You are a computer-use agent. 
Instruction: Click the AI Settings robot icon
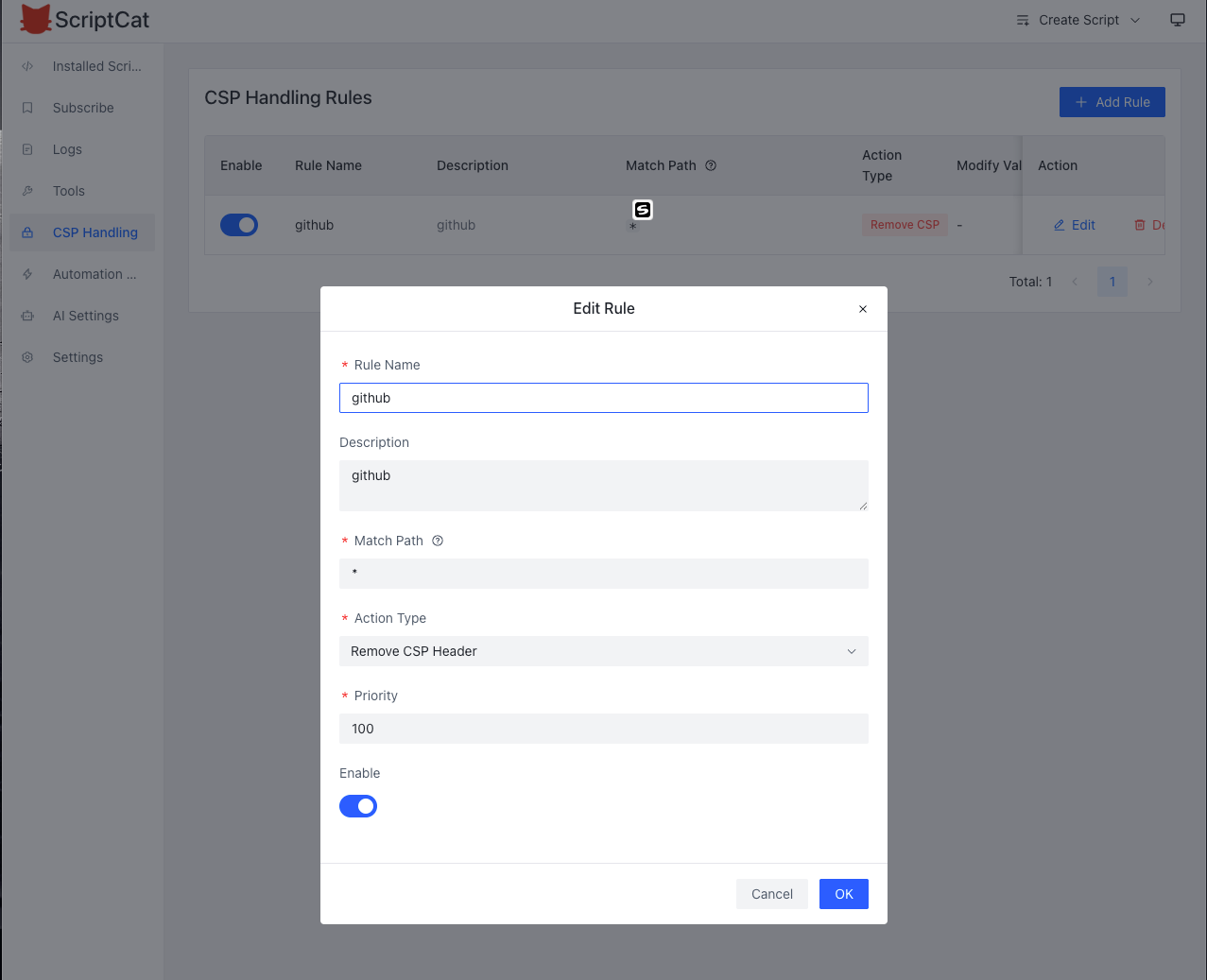[27, 316]
